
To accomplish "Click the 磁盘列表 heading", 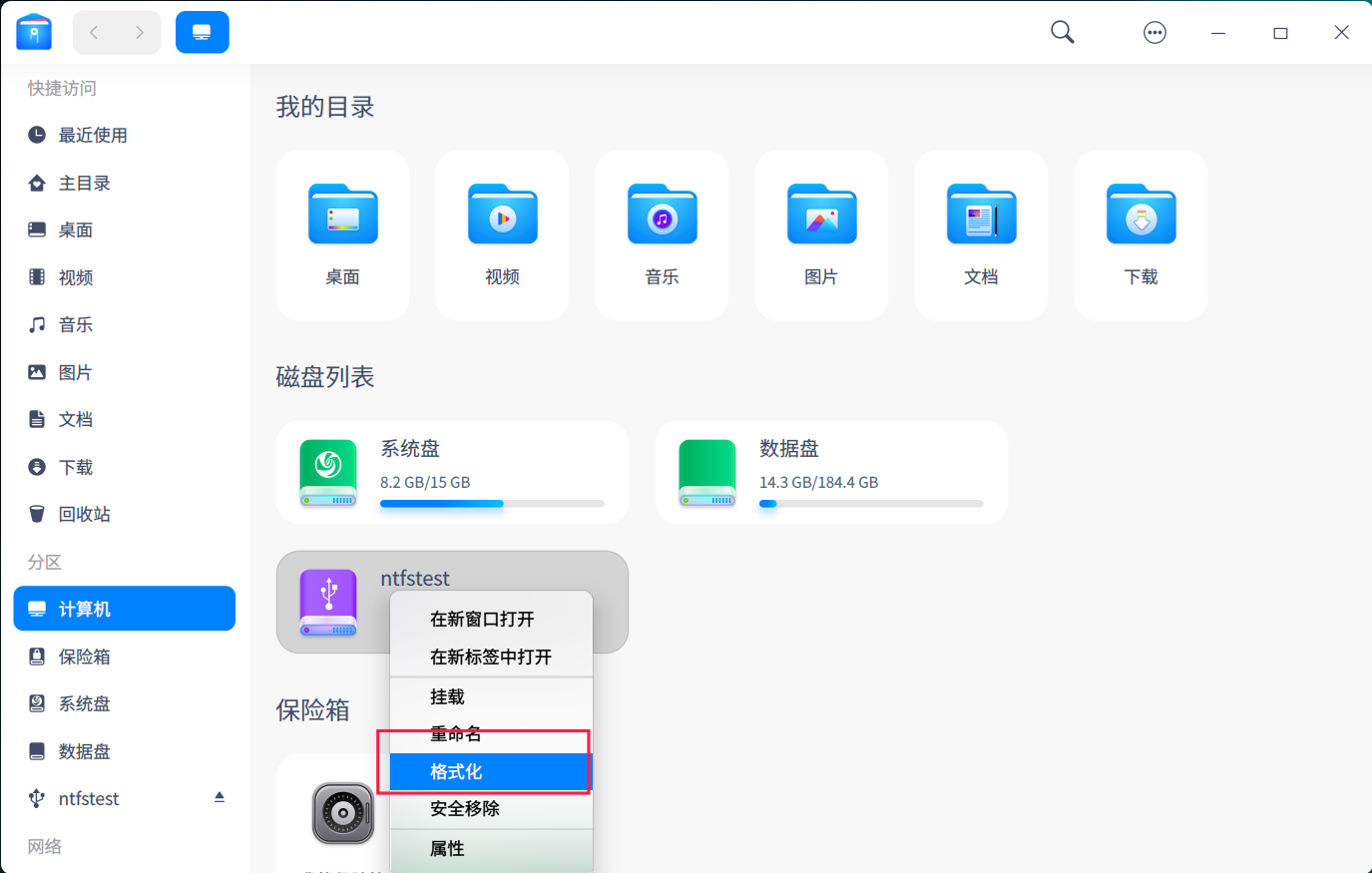I will [x=325, y=377].
